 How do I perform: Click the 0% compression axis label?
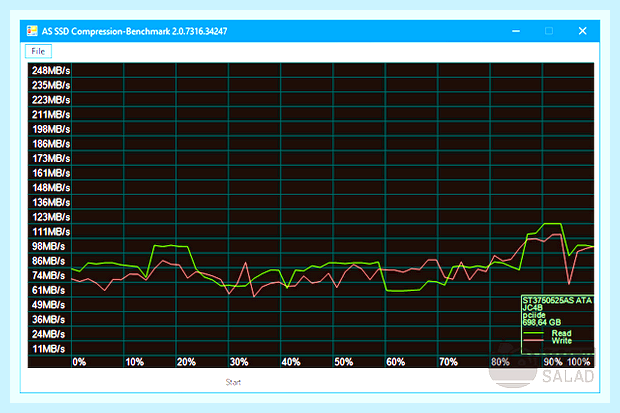coord(79,362)
